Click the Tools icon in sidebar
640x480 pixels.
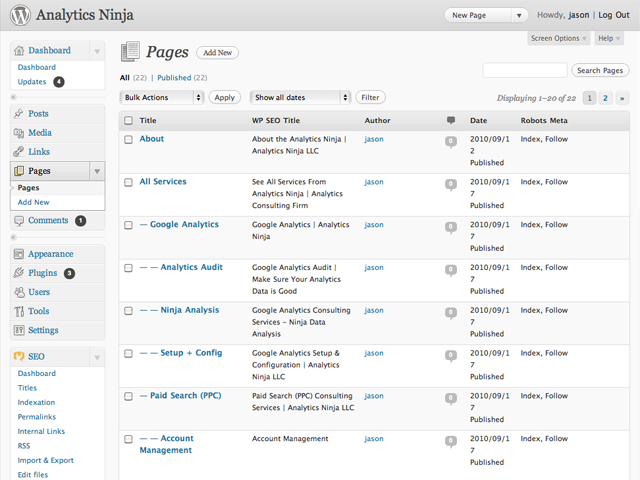[19, 311]
